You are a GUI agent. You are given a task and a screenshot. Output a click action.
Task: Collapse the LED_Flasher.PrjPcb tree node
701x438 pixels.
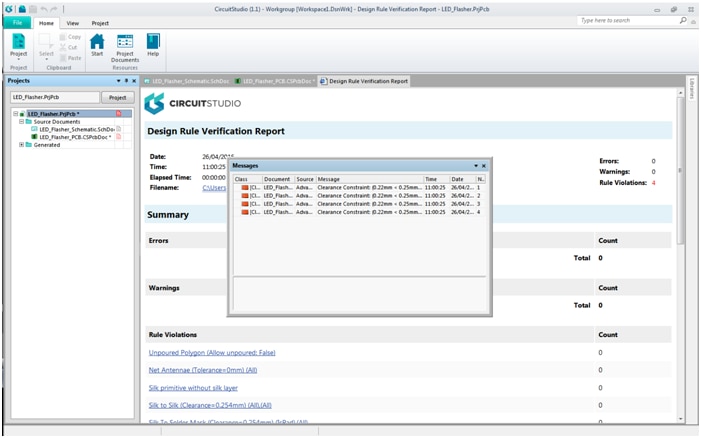pos(15,114)
